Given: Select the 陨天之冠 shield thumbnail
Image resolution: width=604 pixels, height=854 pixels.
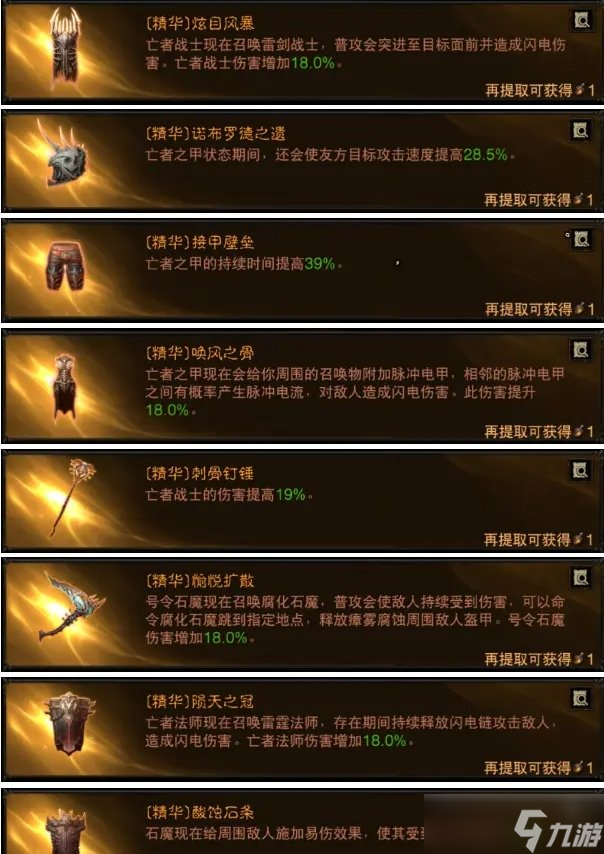Looking at the screenshot, I should click(x=70, y=724).
